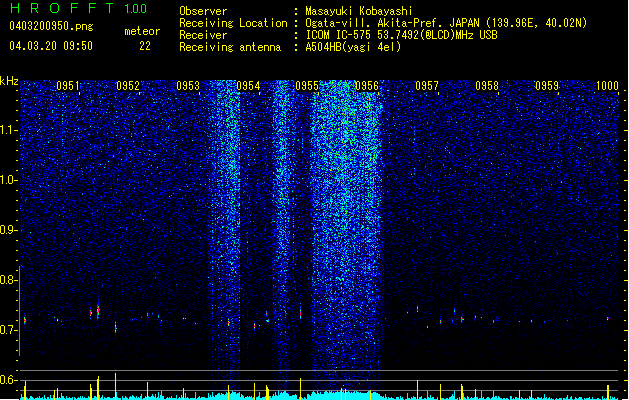Click the 0954 time marker

(248, 86)
